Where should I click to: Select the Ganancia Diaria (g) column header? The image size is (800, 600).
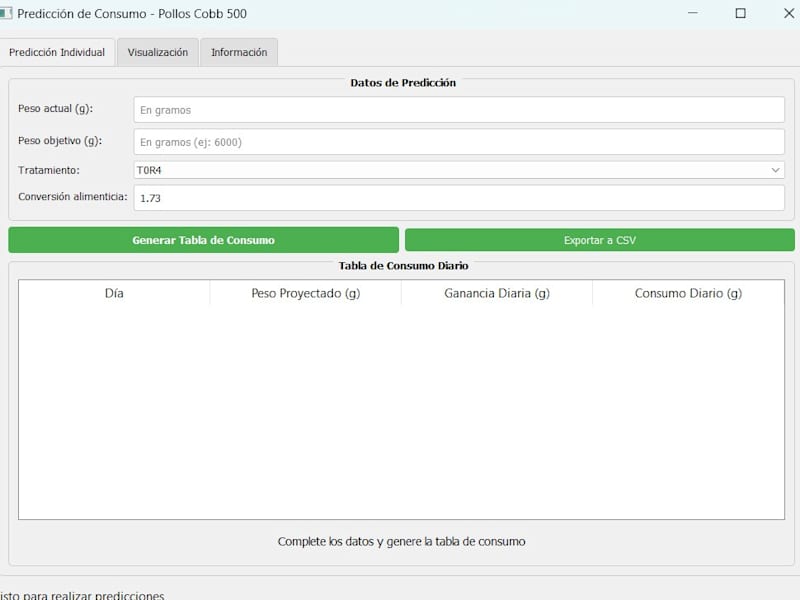pyautogui.click(x=497, y=293)
